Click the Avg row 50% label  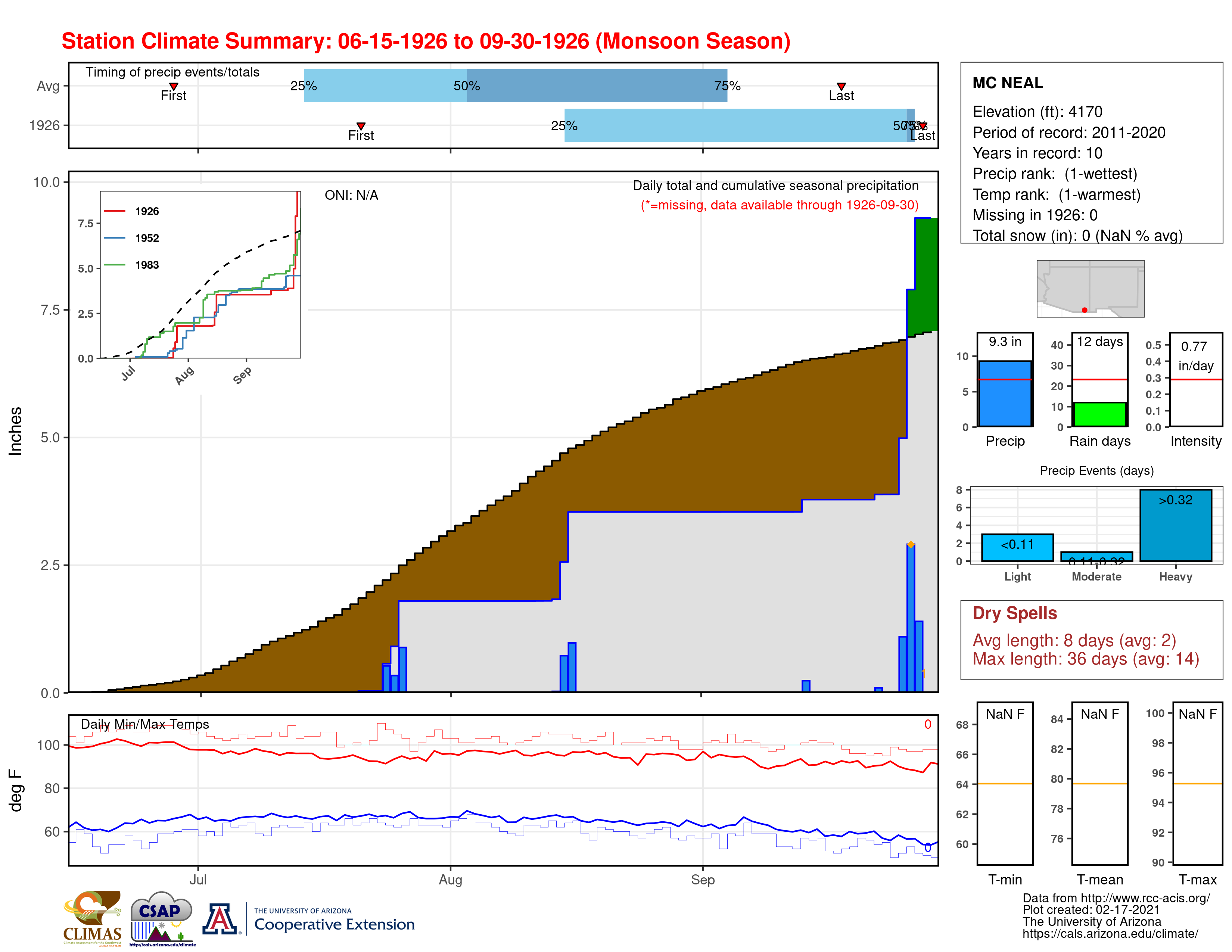point(467,86)
